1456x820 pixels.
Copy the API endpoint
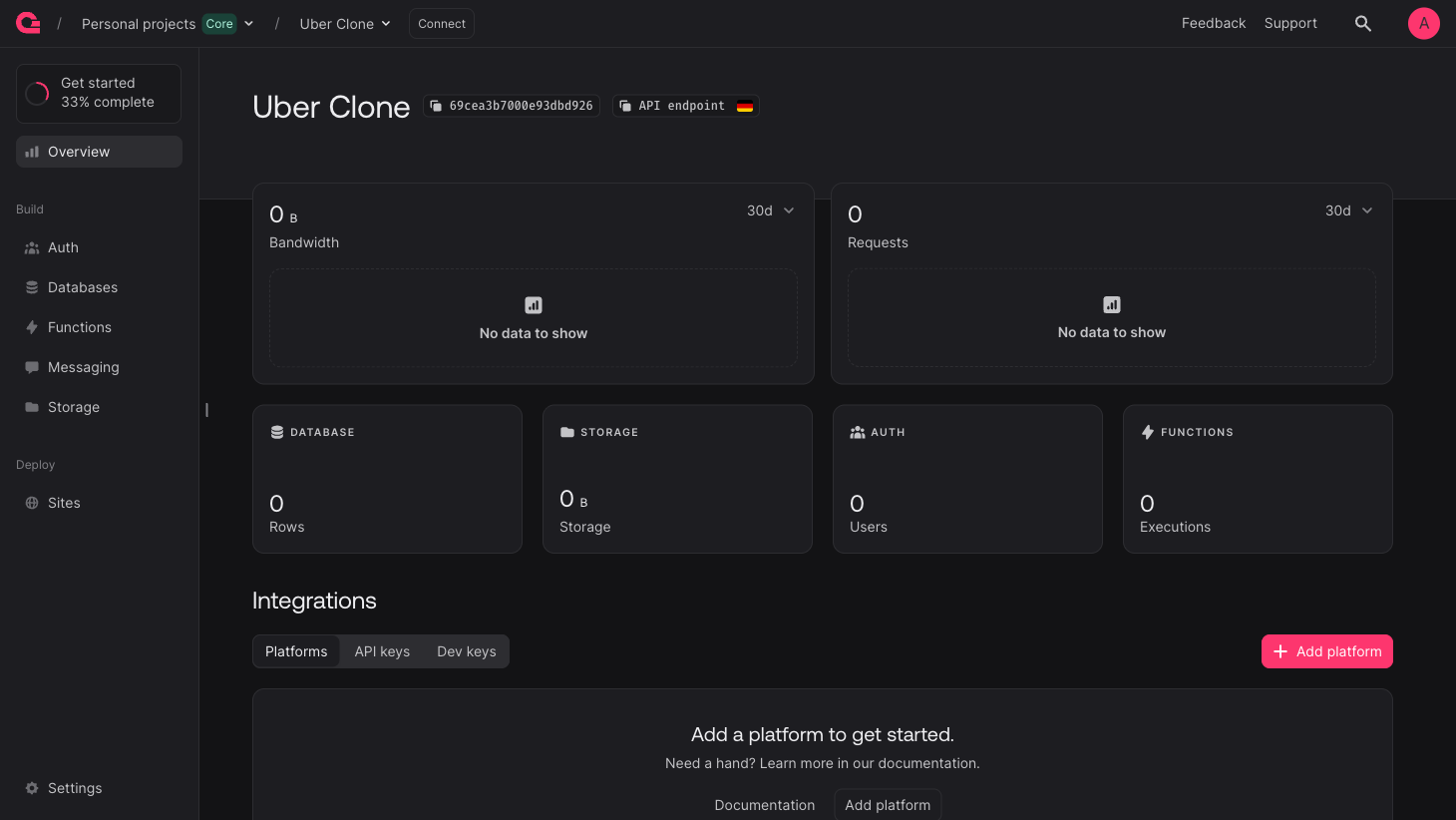click(x=686, y=106)
